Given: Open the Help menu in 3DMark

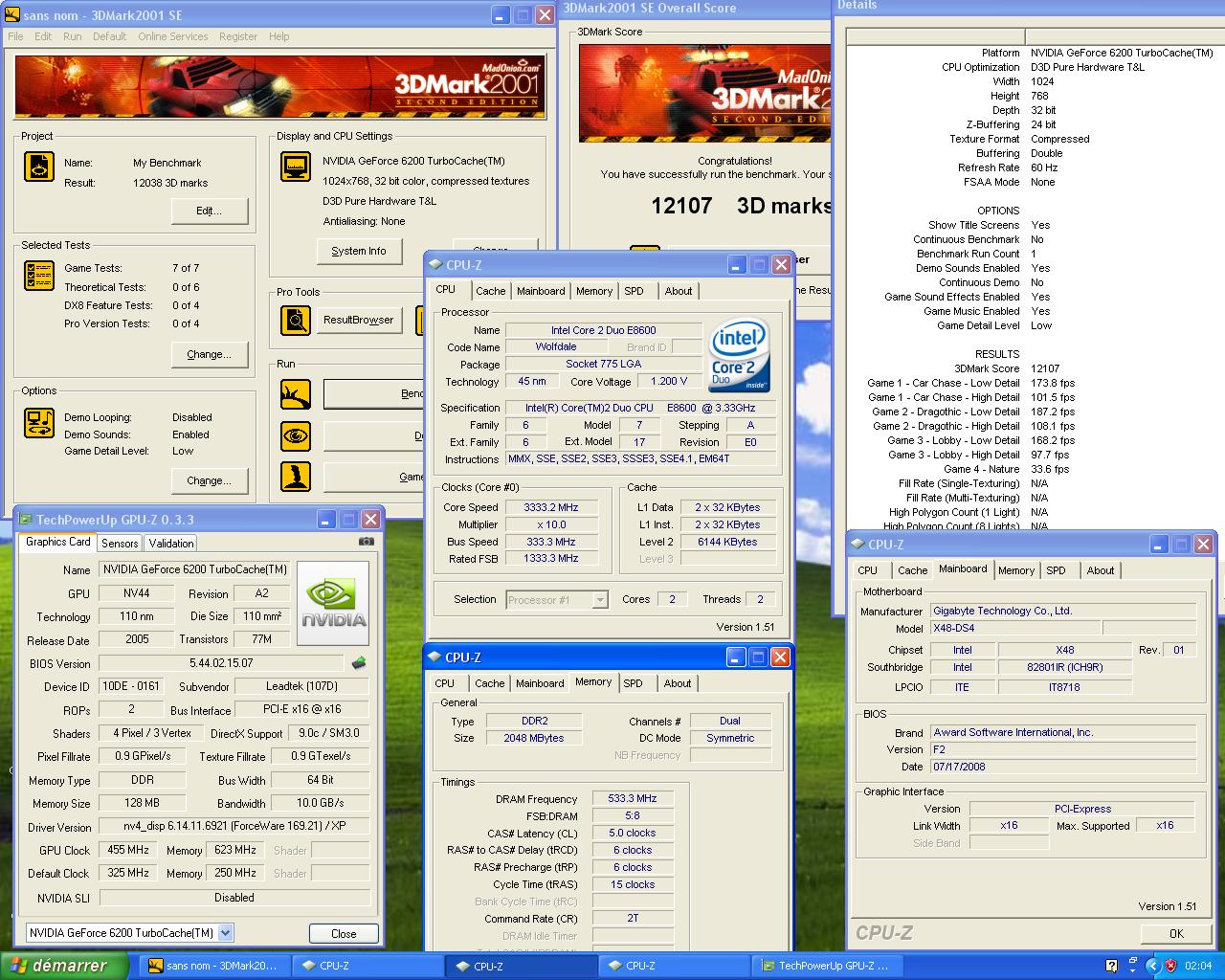Looking at the screenshot, I should coord(279,36).
